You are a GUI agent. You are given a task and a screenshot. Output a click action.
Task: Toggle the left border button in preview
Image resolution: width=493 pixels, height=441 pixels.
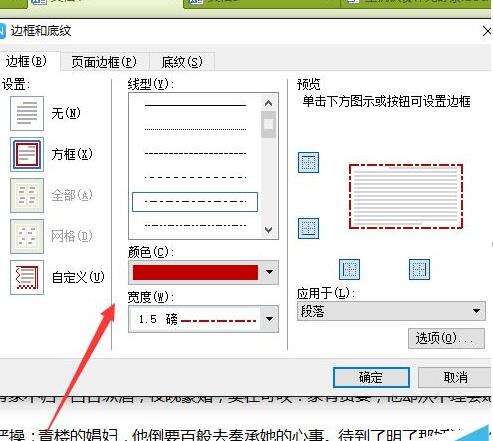coord(349,269)
